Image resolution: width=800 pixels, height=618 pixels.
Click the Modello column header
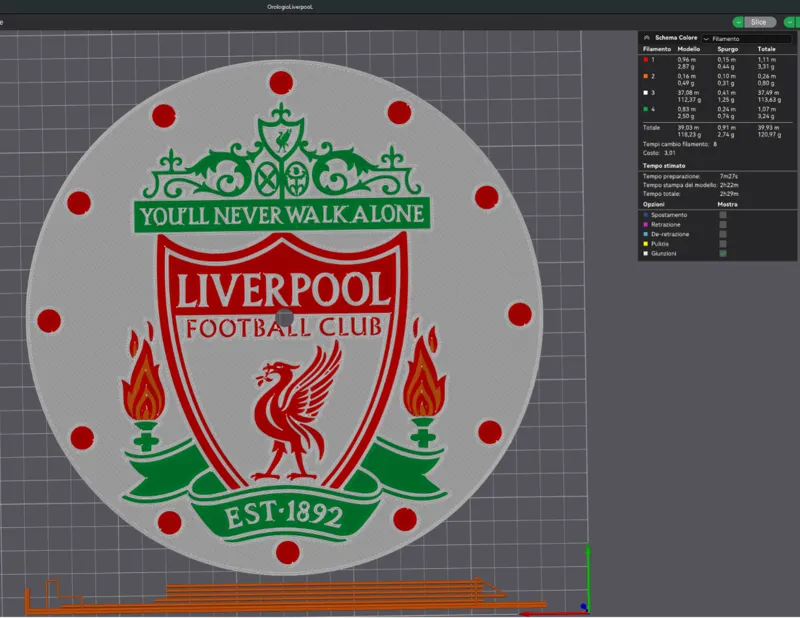pyautogui.click(x=689, y=49)
